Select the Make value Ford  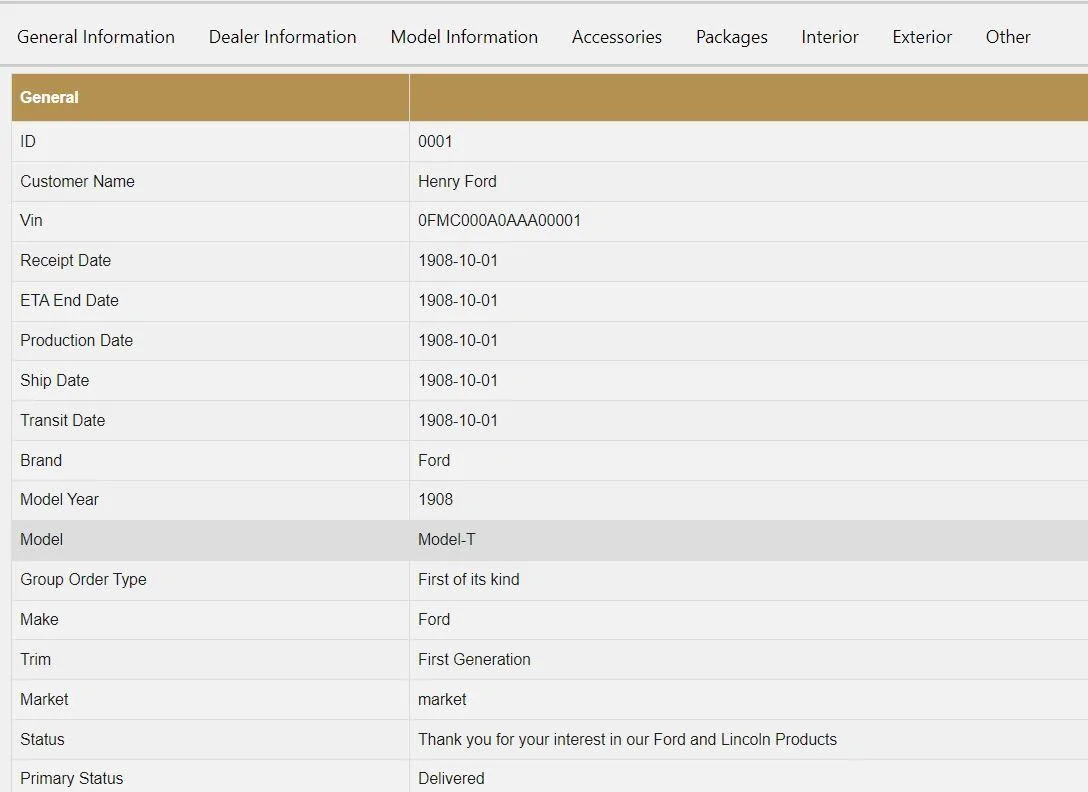(434, 620)
